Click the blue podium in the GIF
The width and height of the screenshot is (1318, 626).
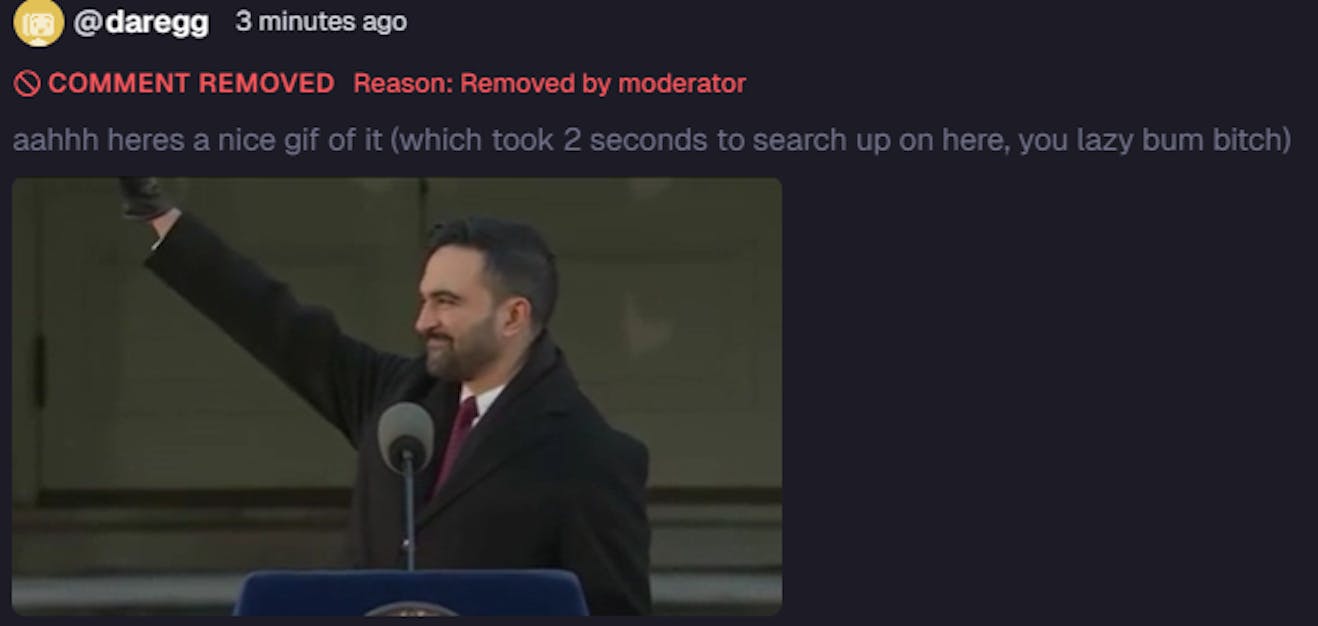[411, 593]
